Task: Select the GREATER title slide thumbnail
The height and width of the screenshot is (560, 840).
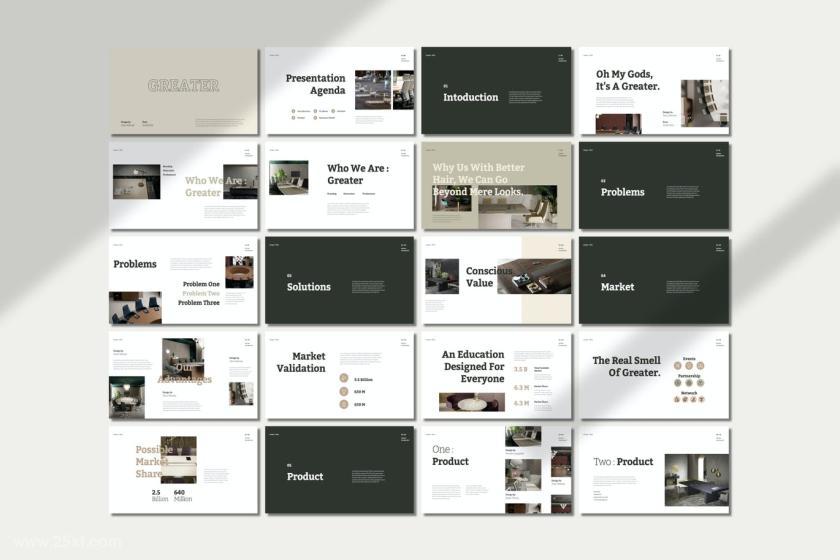Action: click(184, 91)
